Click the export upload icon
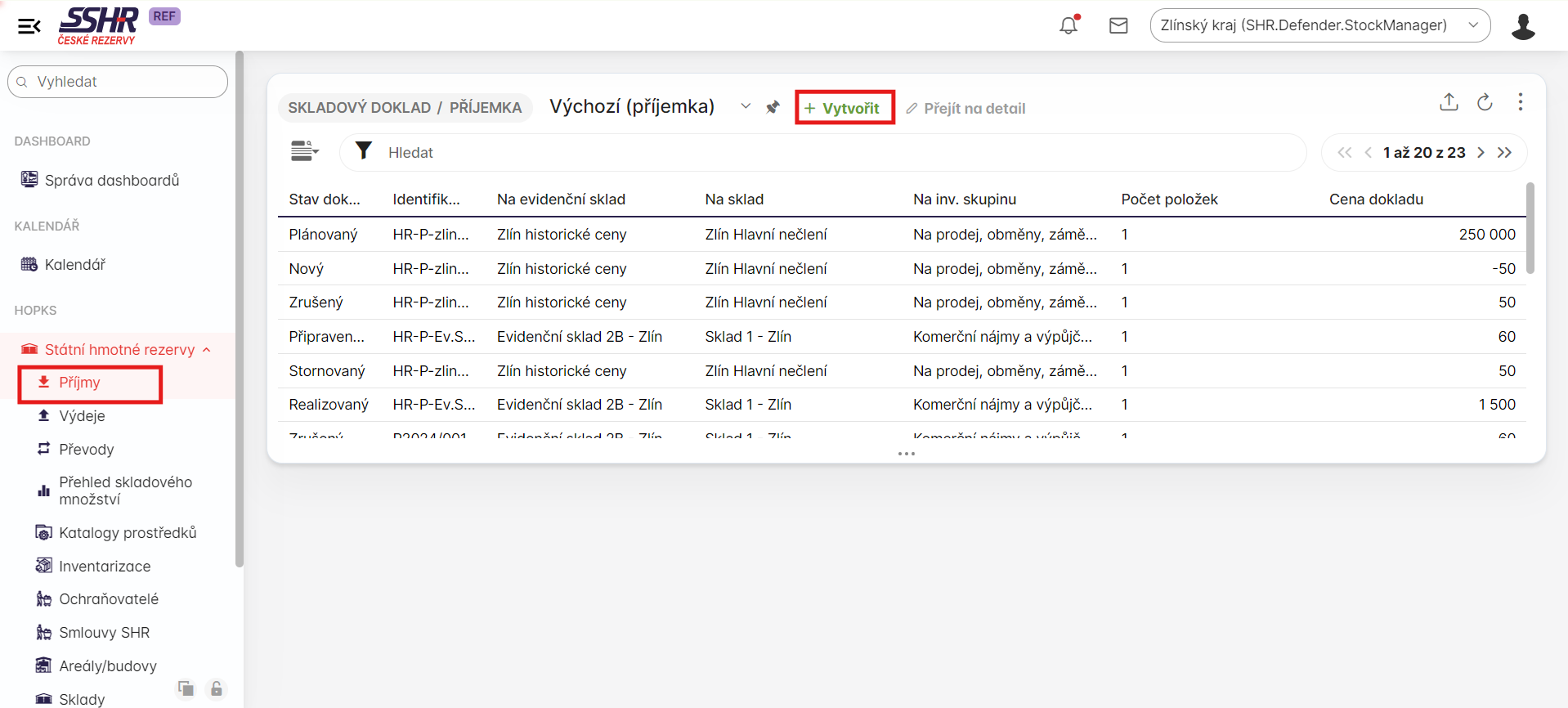1568x708 pixels. click(1449, 102)
